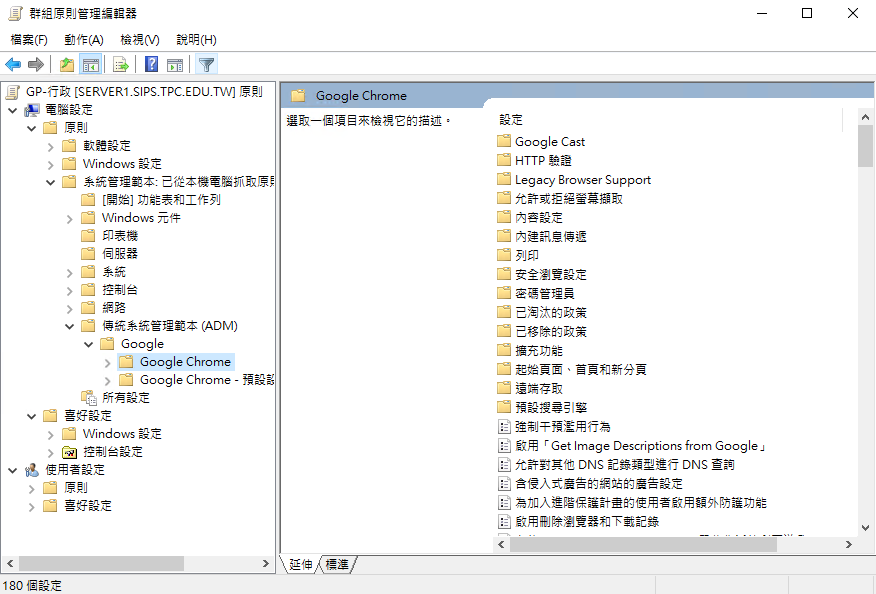Toggle the Show/Hide console tree icon

pos(91,65)
